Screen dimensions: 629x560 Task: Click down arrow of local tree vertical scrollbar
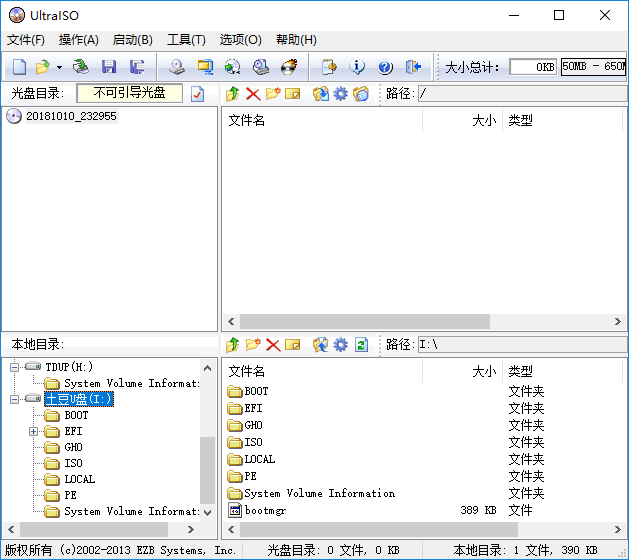tap(207, 513)
